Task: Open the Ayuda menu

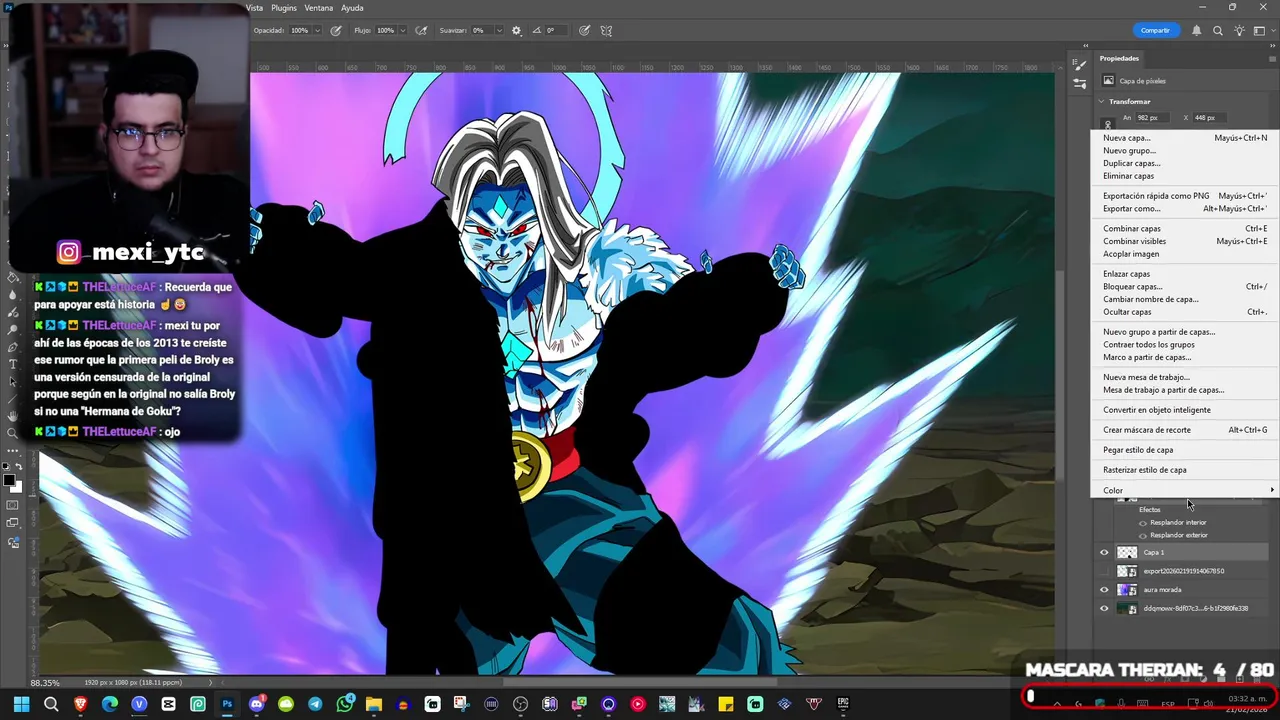Action: click(x=352, y=8)
